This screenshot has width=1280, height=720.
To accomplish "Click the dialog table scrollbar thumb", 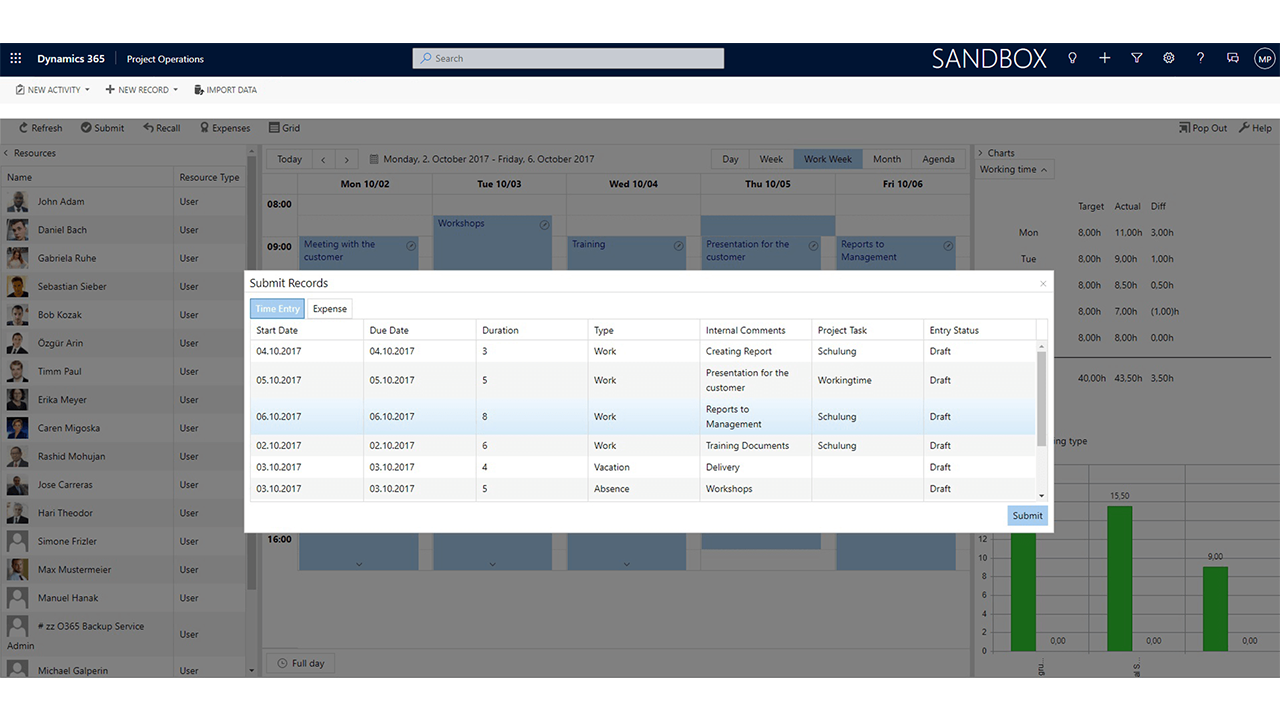I will 1042,399.
